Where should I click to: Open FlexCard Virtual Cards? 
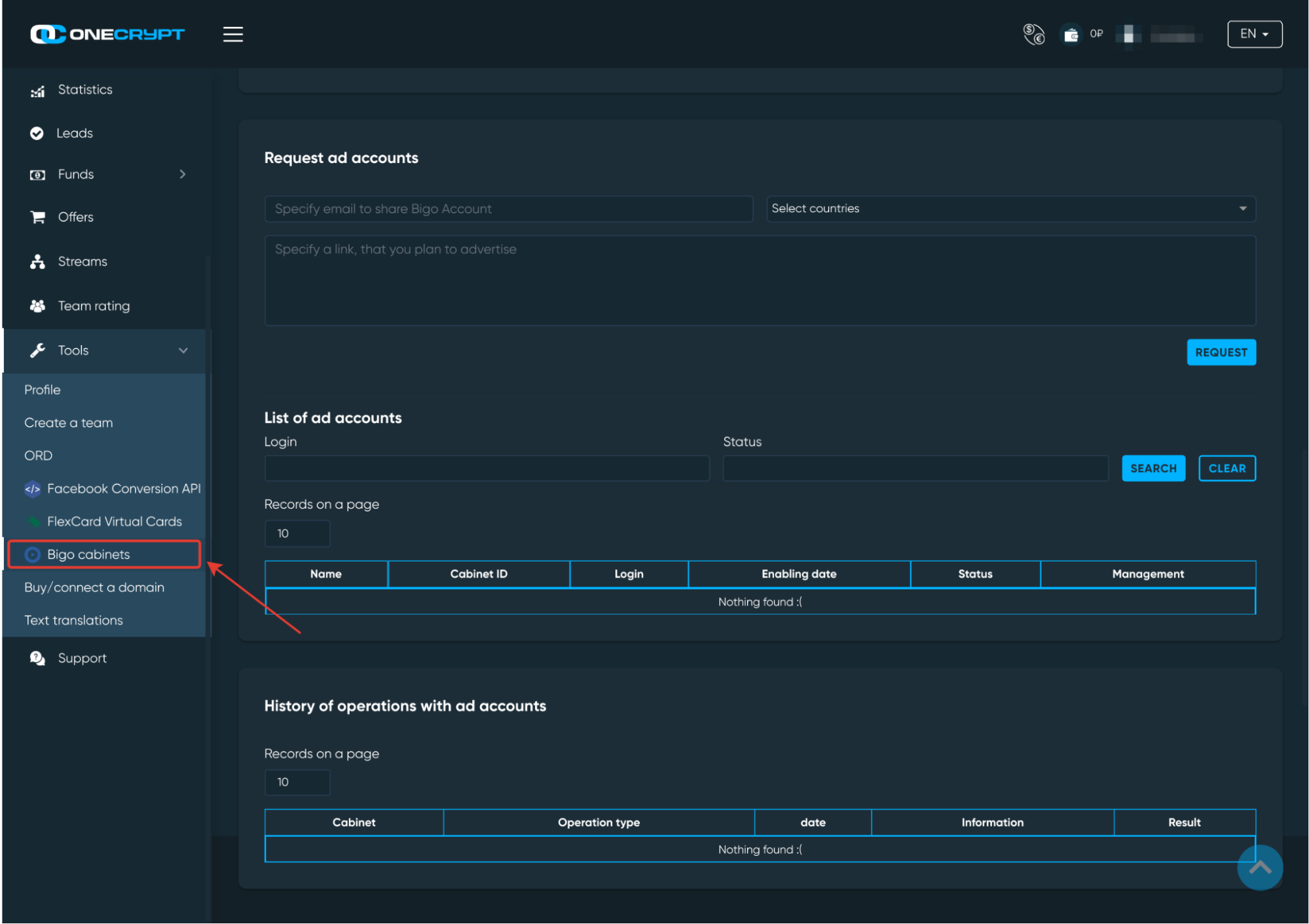pyautogui.click(x=115, y=522)
